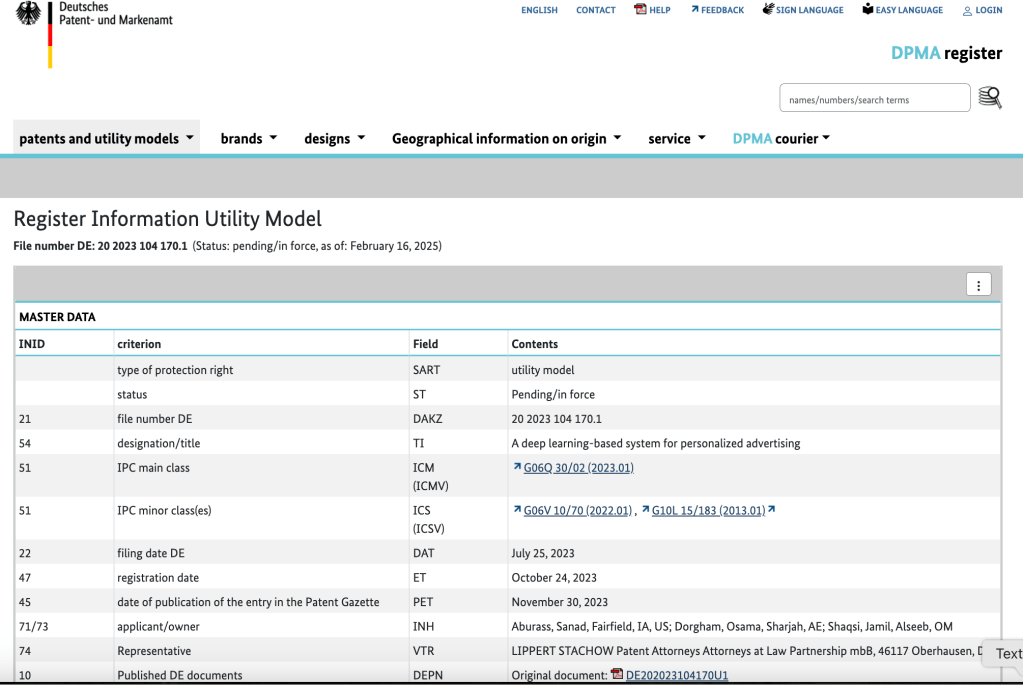Click the names/numbers search field
Image resolution: width=1023 pixels, height=685 pixels.
(874, 99)
